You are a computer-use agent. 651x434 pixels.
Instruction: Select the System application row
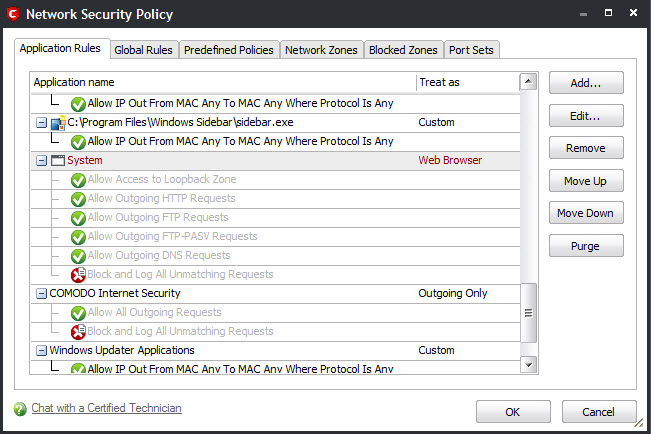tap(275, 161)
